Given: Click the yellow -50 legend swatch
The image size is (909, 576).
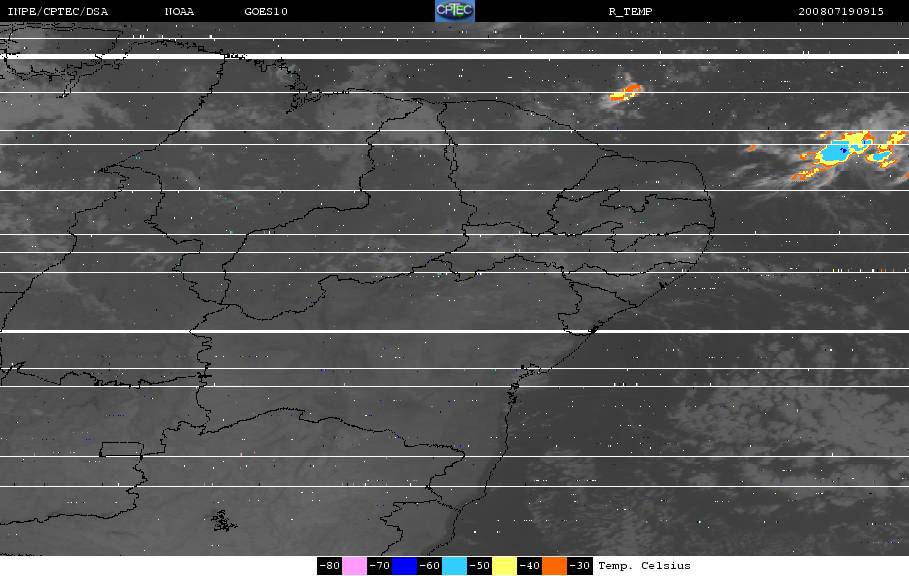Looking at the screenshot, I should pyautogui.click(x=504, y=566).
